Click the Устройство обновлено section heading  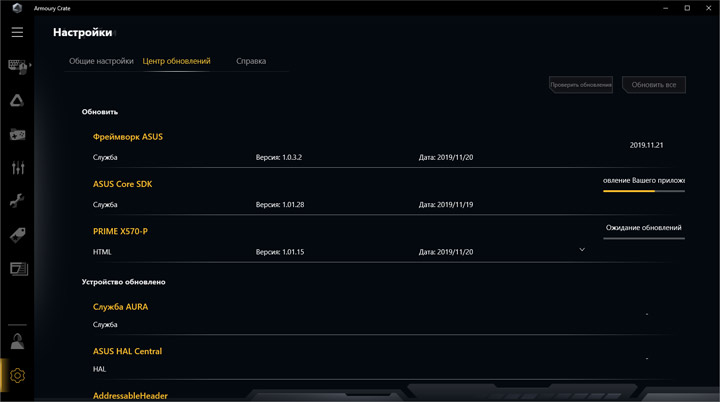click(124, 282)
